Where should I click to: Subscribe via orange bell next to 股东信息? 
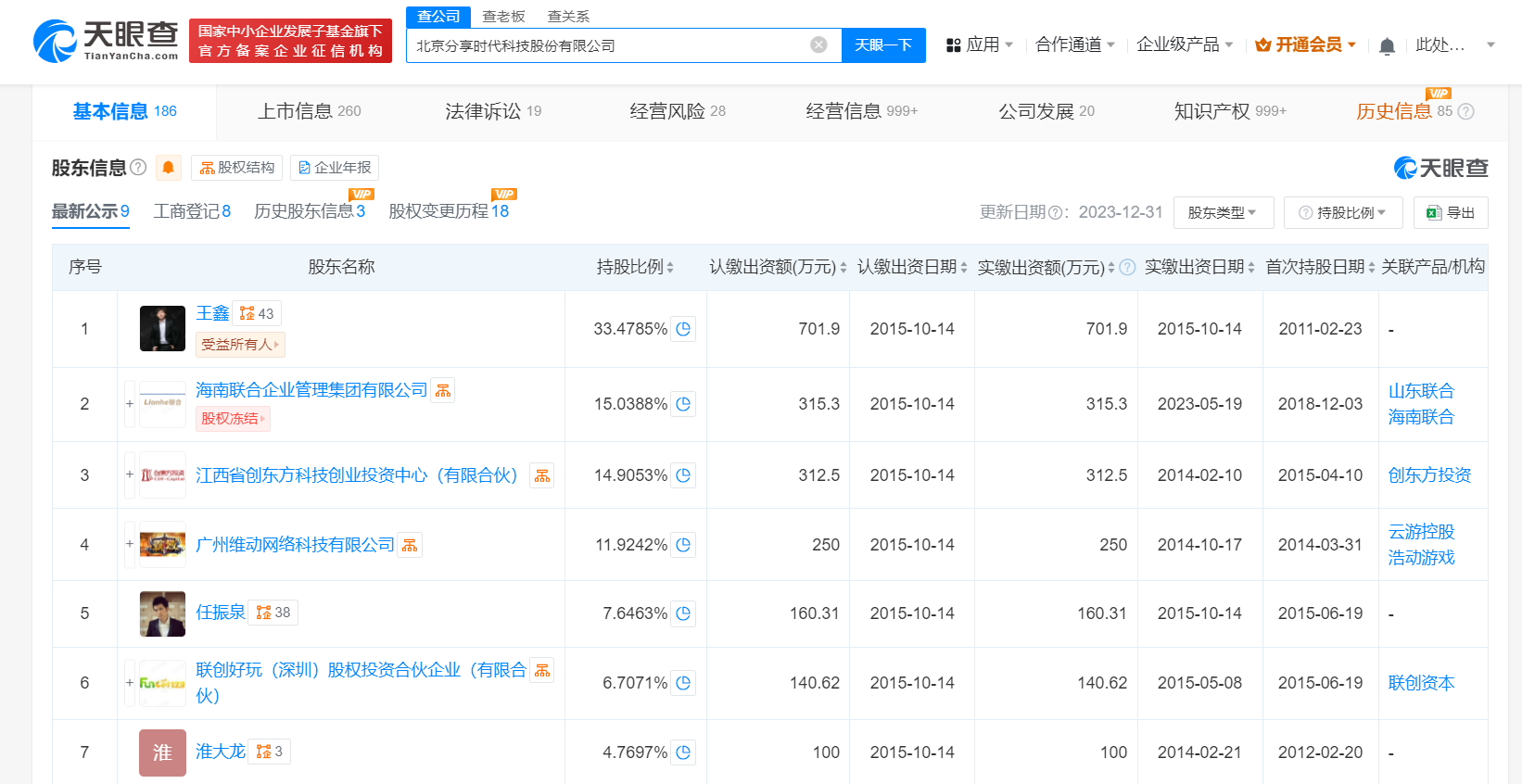(168, 168)
